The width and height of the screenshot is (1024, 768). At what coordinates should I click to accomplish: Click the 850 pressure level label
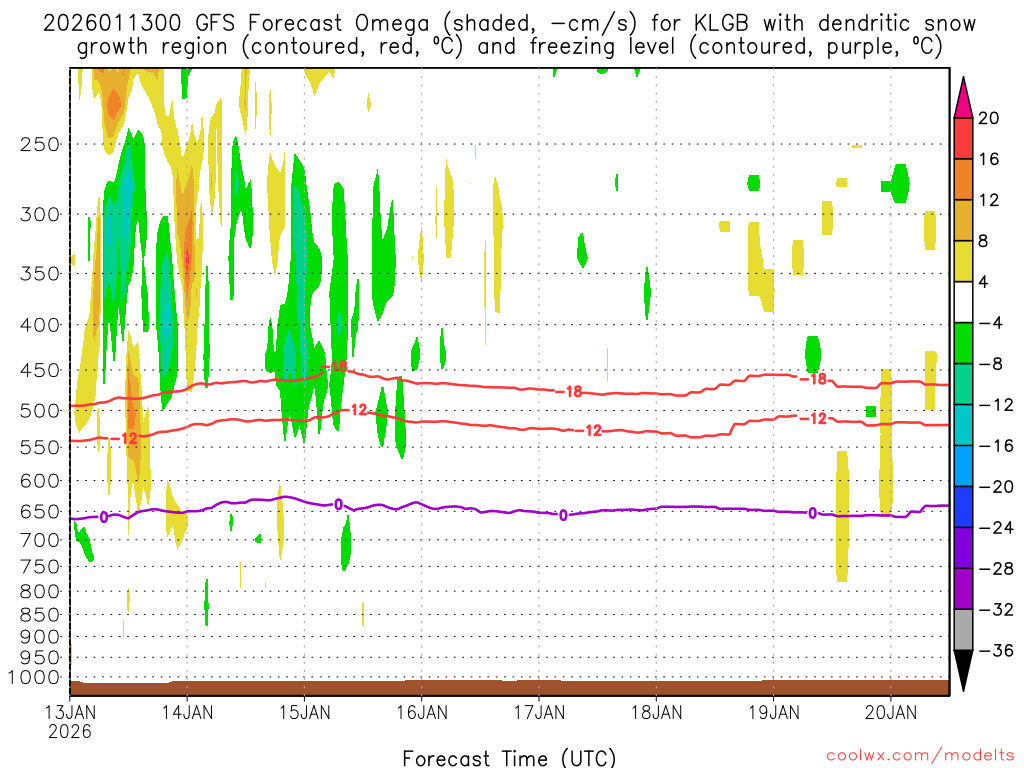(x=40, y=615)
